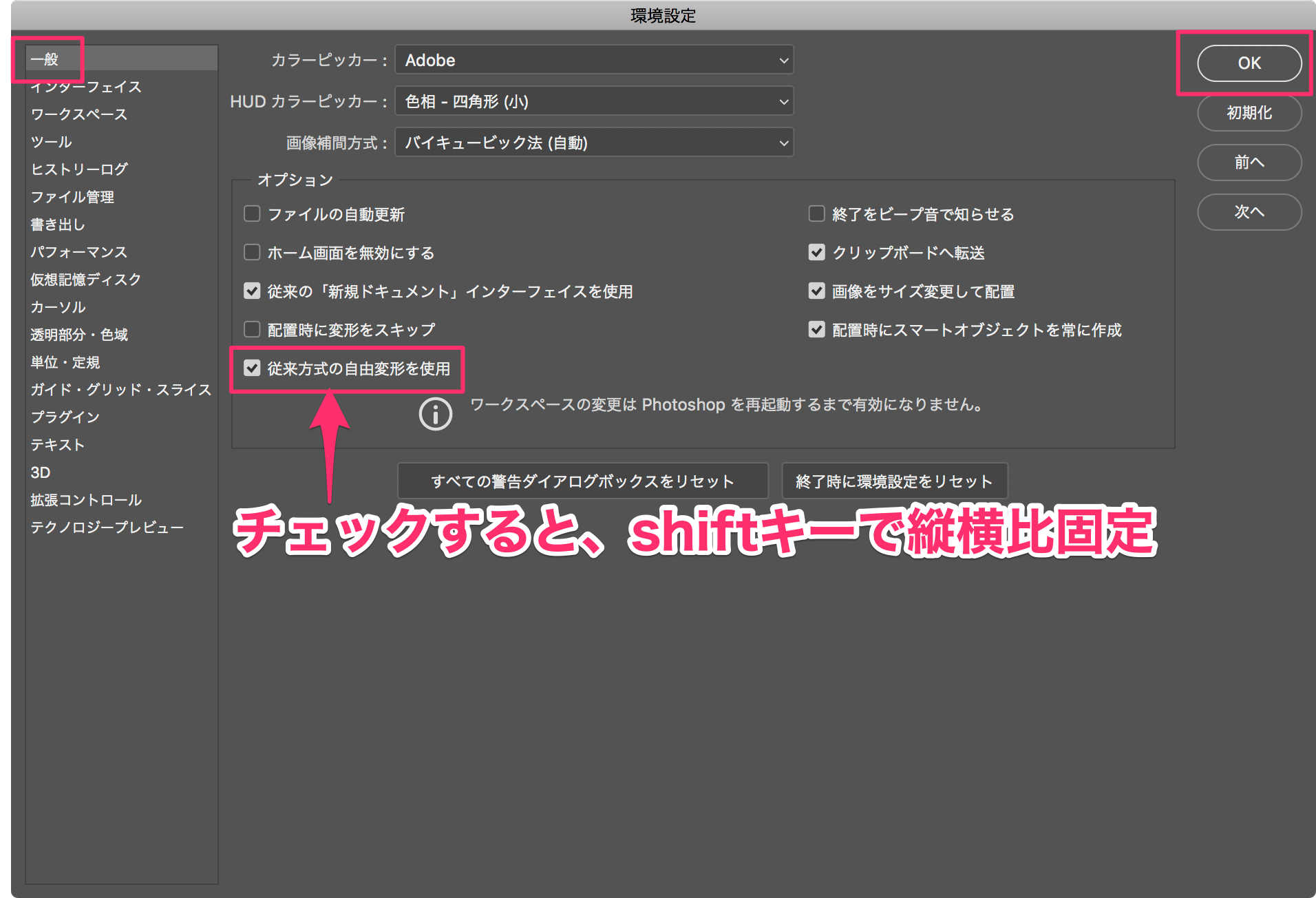
Task: Open ワークスペース preferences
Action: pyautogui.click(x=122, y=114)
